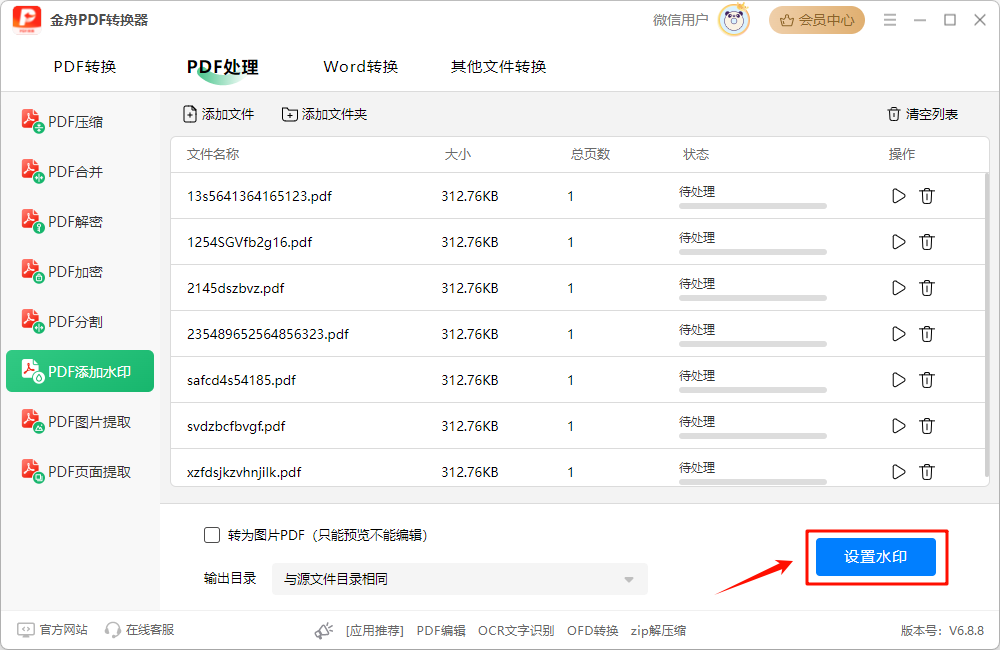Click the panda user avatar

[734, 20]
